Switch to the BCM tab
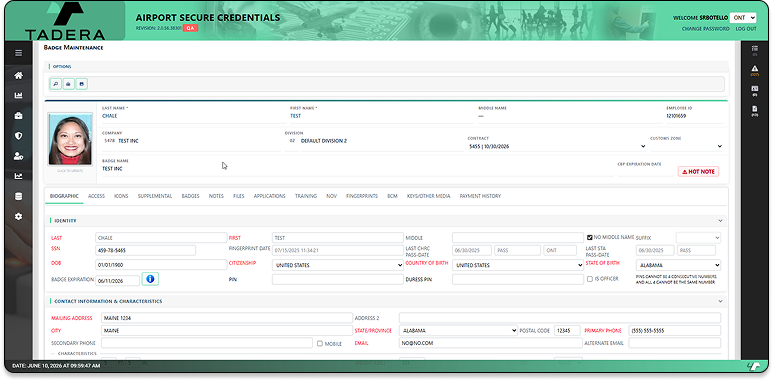 (392, 196)
